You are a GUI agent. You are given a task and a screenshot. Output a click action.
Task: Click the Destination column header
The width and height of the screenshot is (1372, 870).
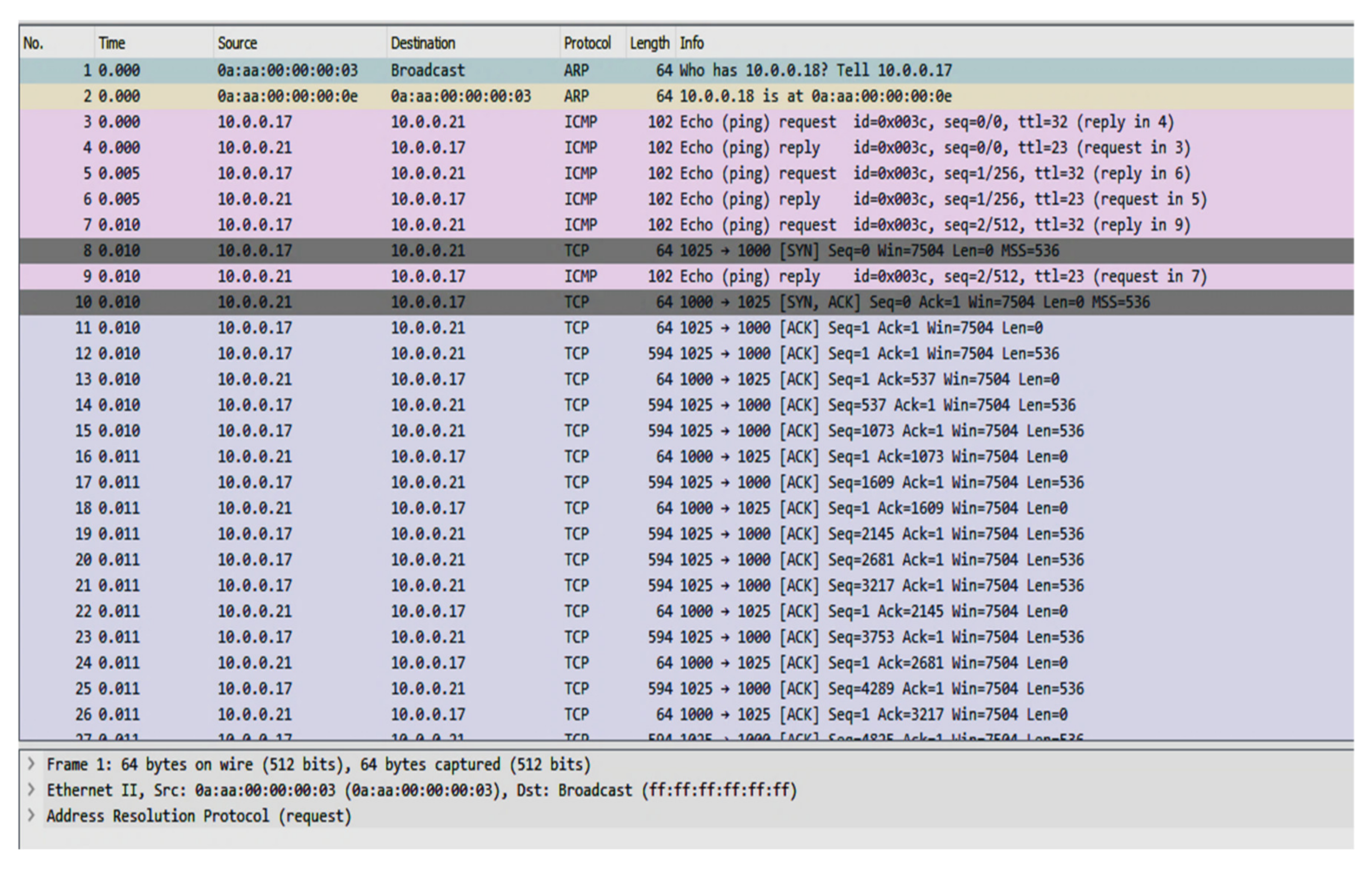423,43
